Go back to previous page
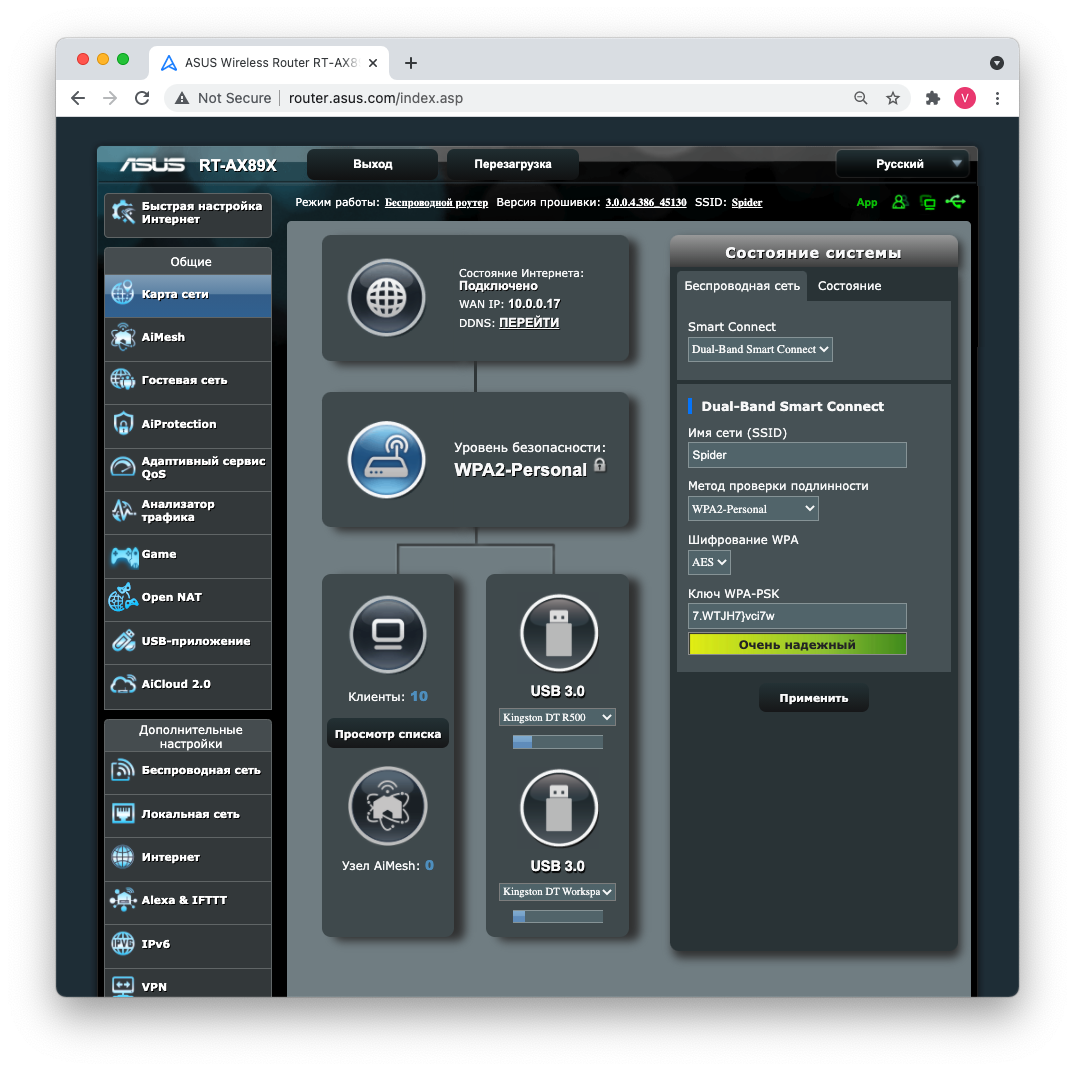Viewport: 1075px width, 1071px height. (x=78, y=98)
